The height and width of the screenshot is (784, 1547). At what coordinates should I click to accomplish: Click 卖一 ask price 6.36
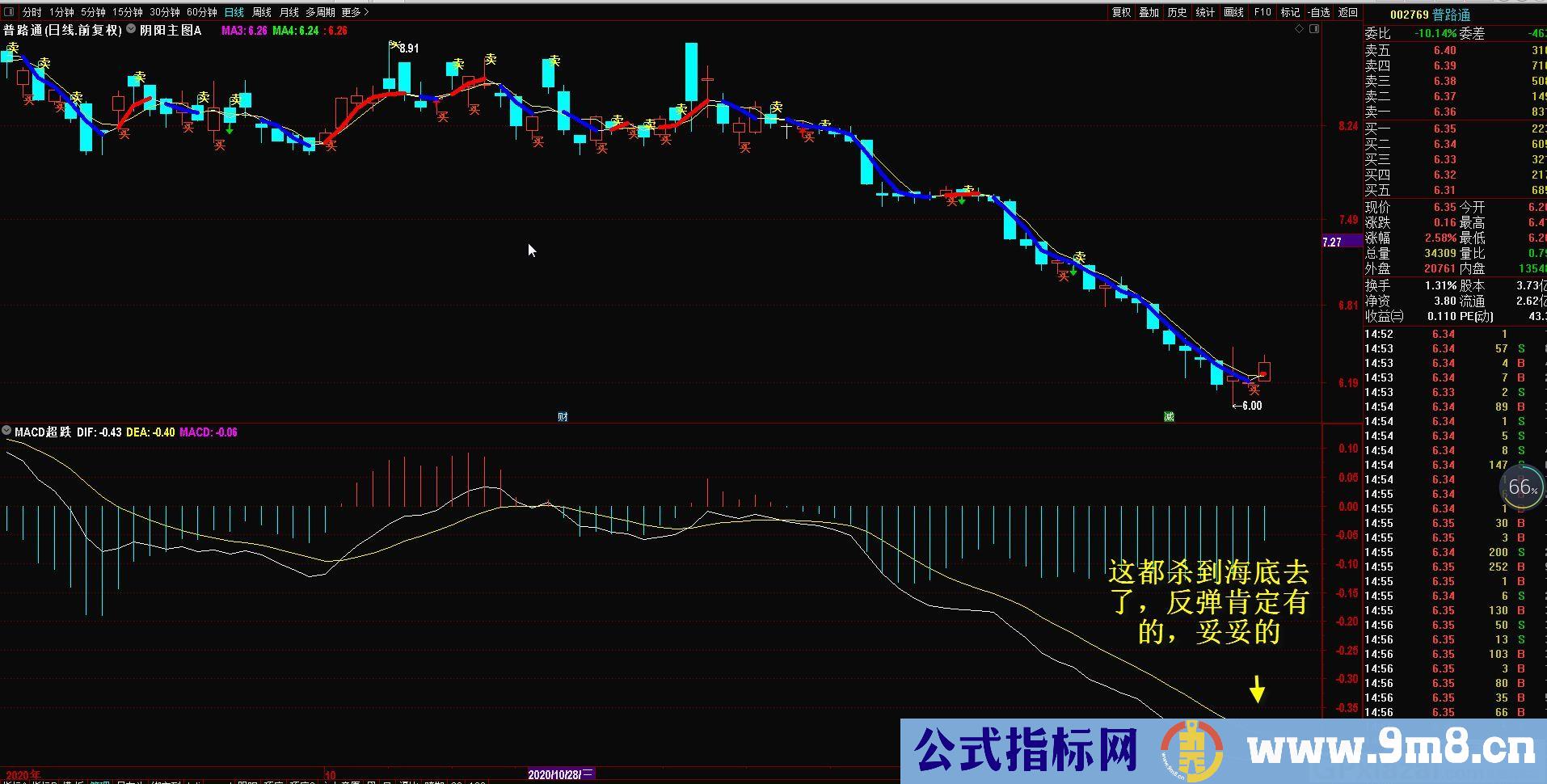1444,112
